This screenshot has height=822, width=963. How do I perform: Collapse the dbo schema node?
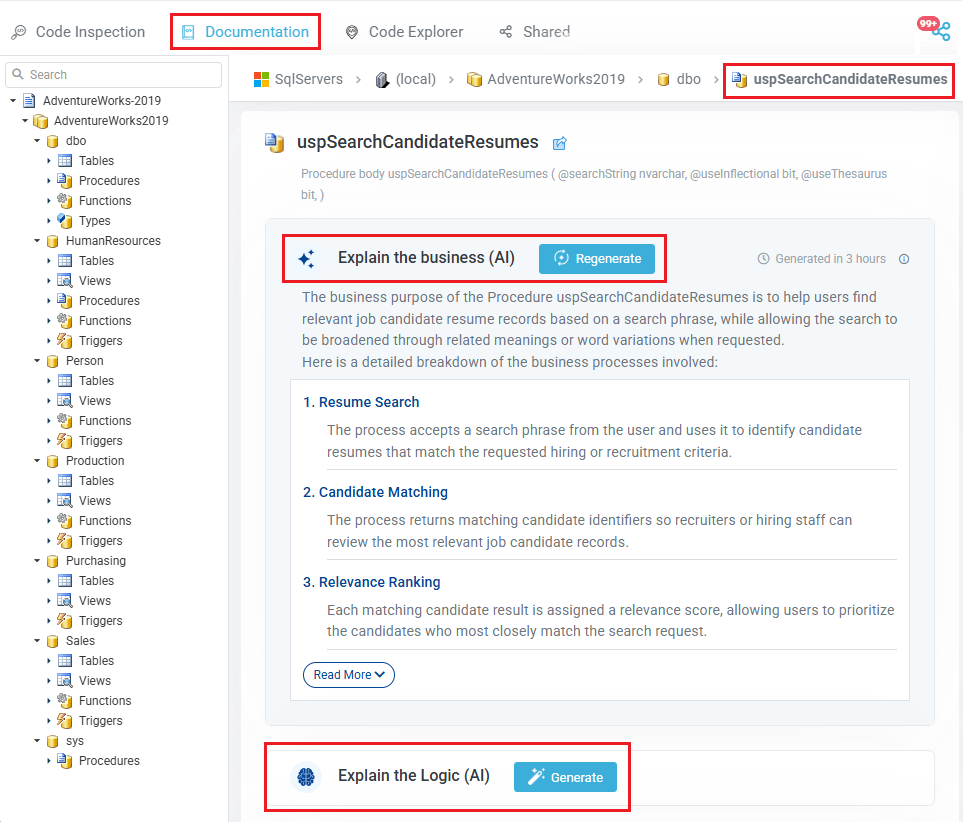click(37, 141)
